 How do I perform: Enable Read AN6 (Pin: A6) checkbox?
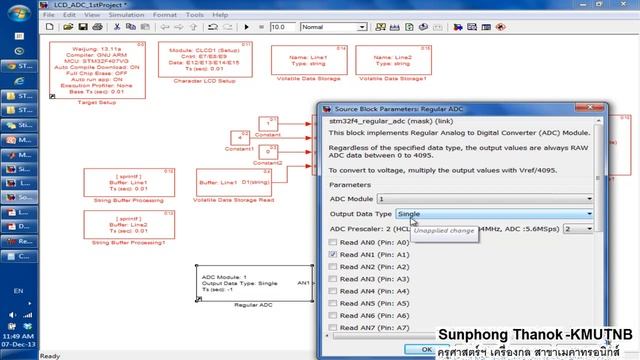[333, 316]
